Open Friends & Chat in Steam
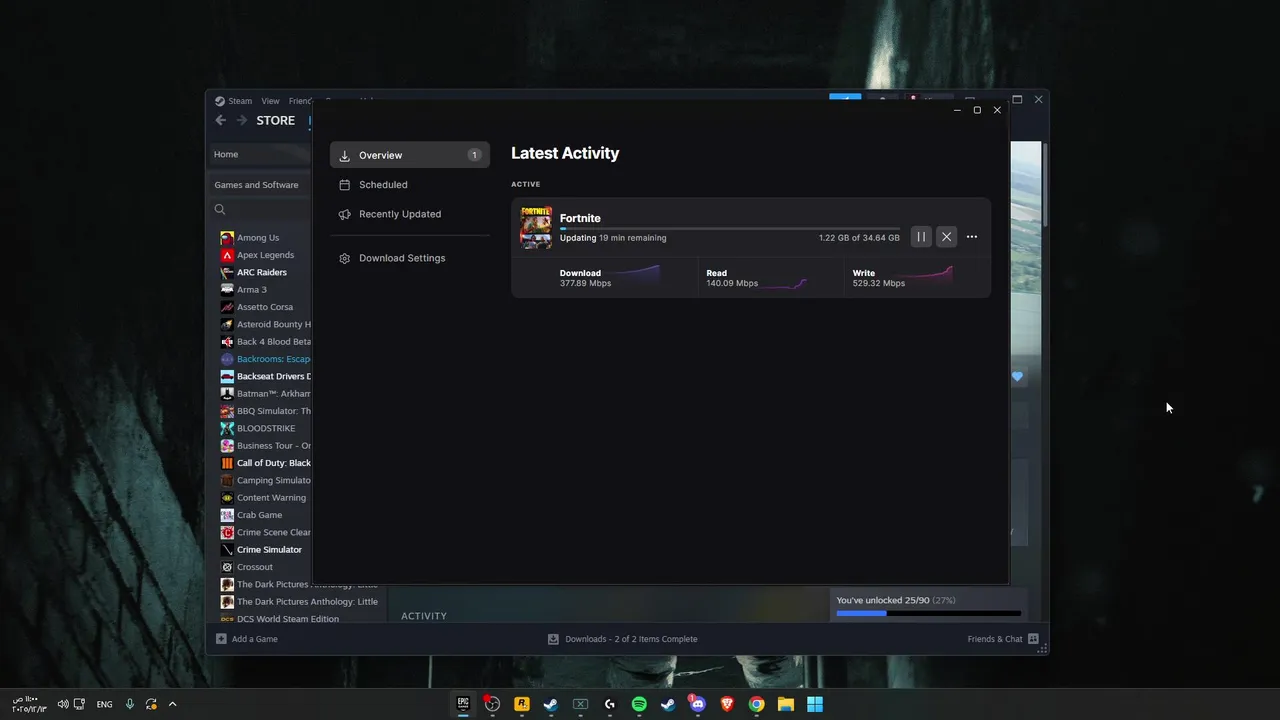The image size is (1280, 720). 1003,639
